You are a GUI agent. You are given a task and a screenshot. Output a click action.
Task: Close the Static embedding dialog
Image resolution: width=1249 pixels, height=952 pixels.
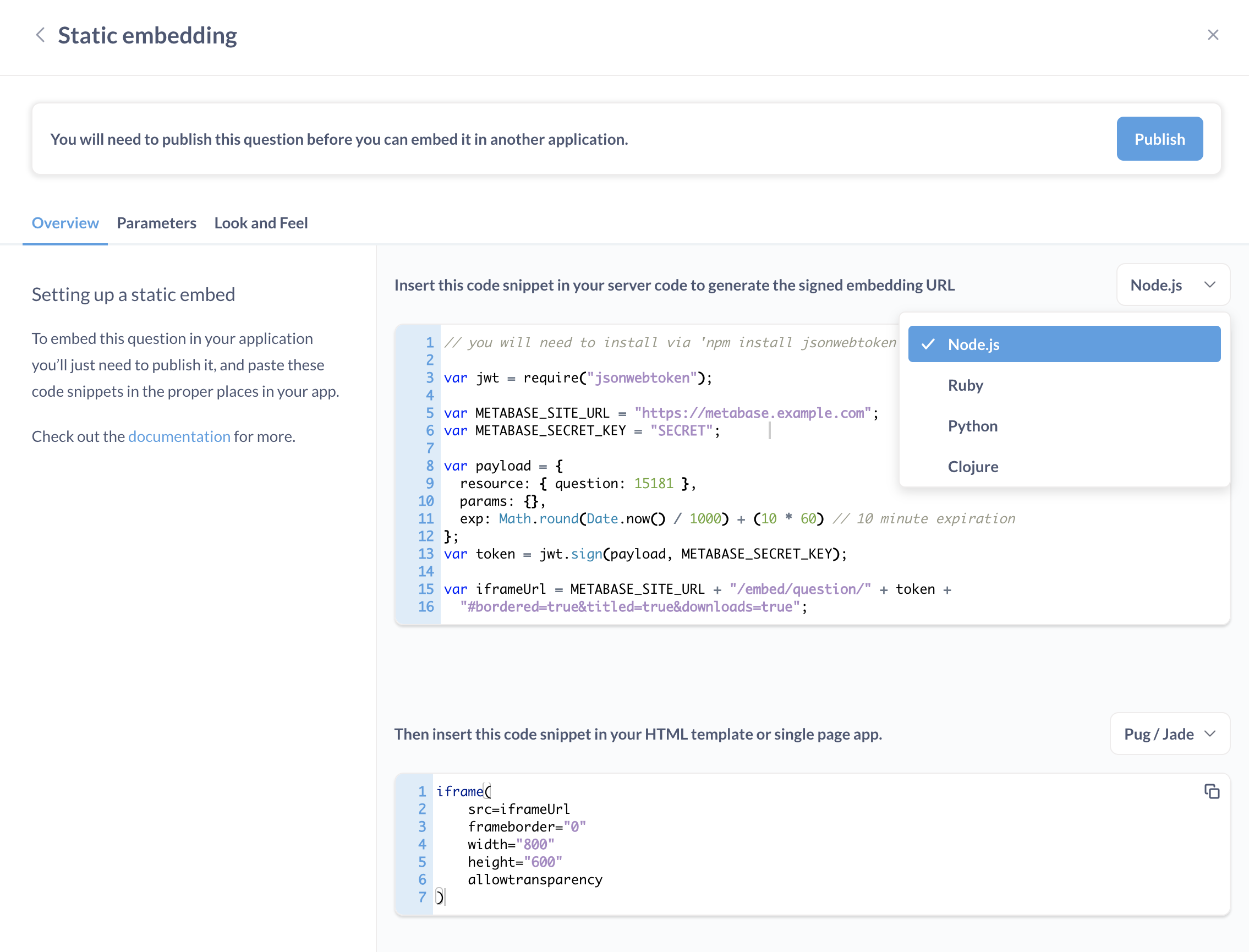coord(1213,35)
